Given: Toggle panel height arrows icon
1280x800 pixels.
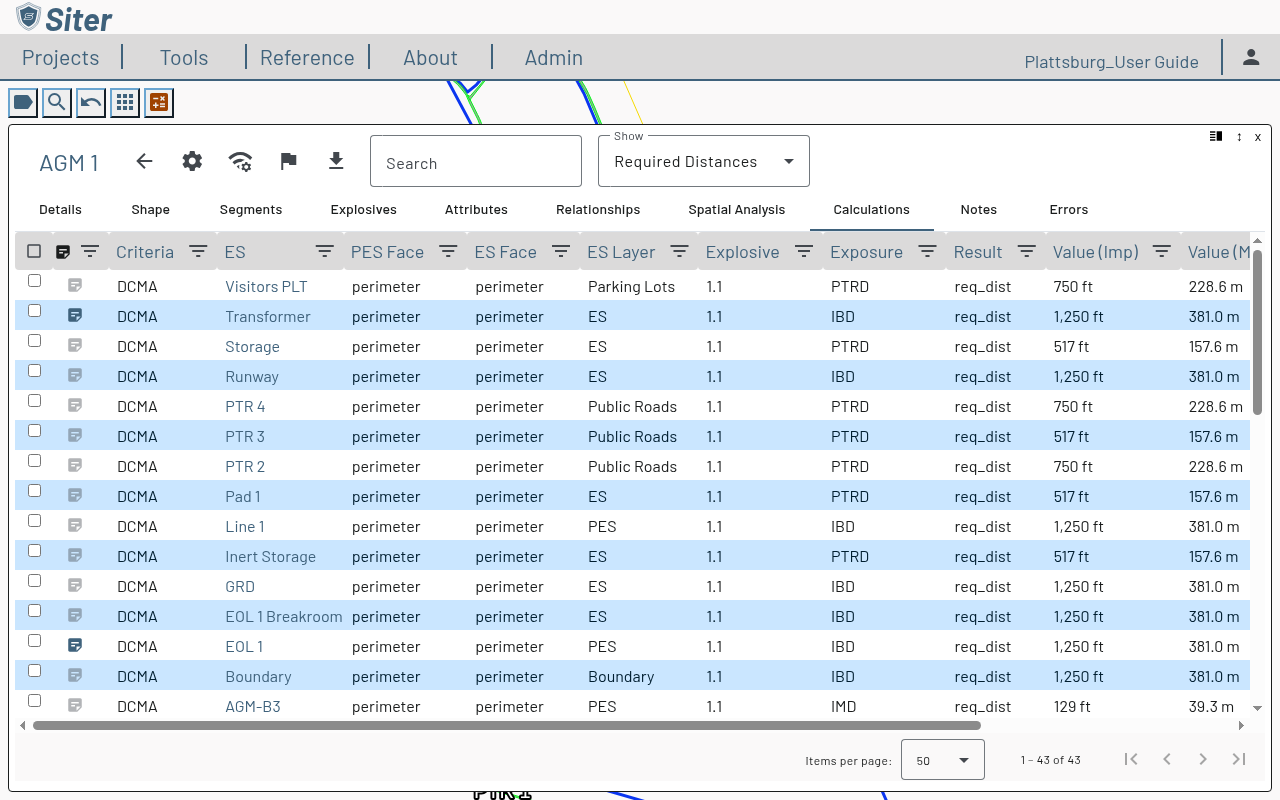Looking at the screenshot, I should click(x=1239, y=136).
